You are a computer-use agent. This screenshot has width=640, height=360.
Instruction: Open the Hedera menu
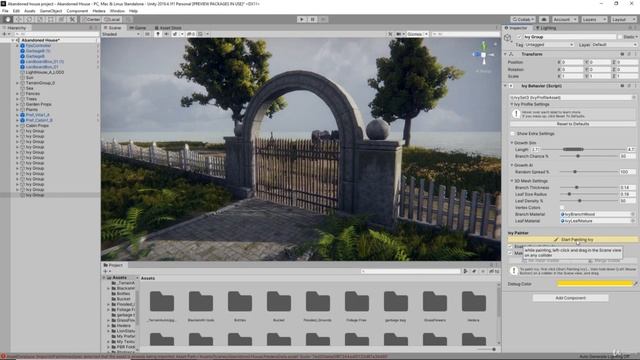pos(99,11)
